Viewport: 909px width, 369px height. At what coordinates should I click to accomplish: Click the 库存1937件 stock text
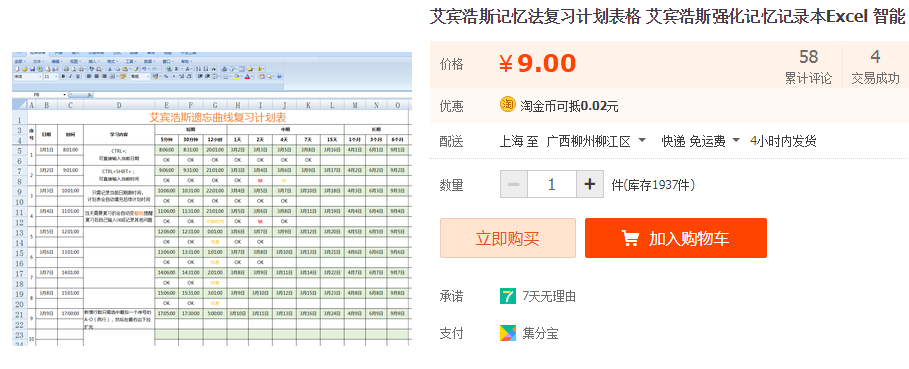click(x=653, y=185)
